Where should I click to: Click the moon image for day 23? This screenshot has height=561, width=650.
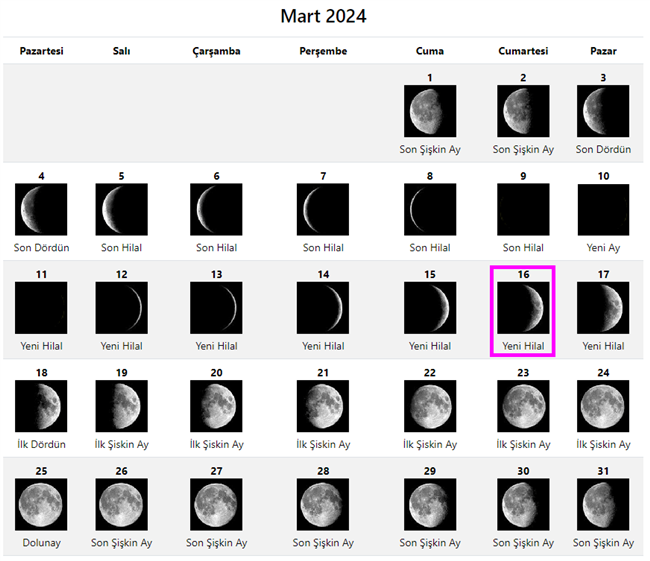523,406
